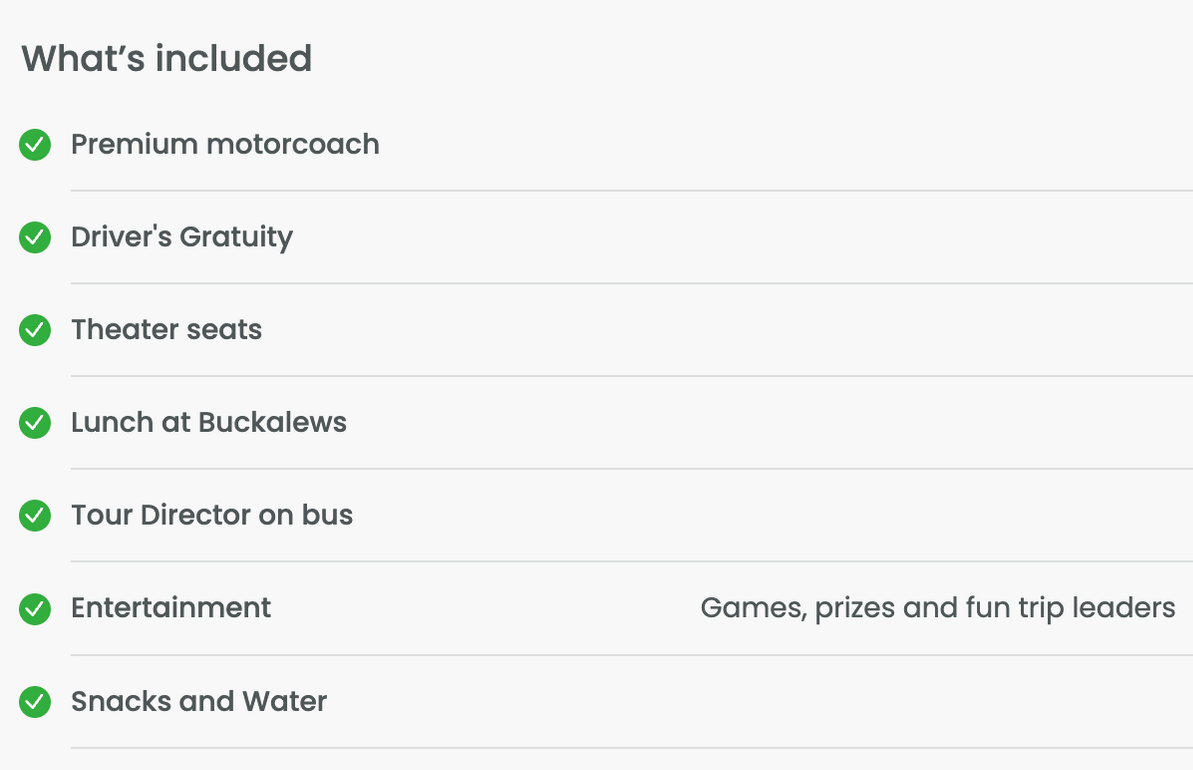Click the checkmark next to Snacks and Water
Screen dimensions: 1193x770
pos(35,702)
